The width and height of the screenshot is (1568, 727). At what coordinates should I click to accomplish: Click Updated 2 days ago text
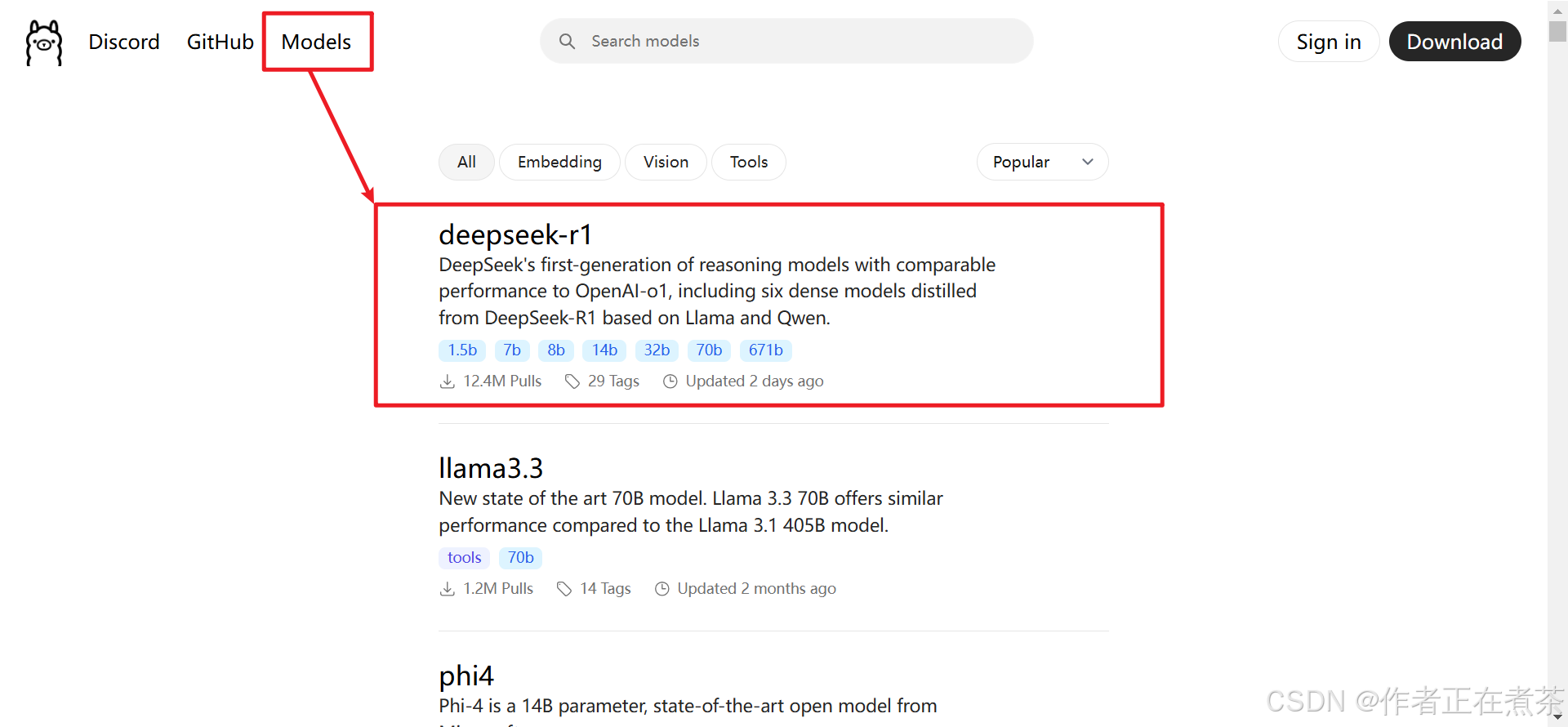[x=755, y=381]
